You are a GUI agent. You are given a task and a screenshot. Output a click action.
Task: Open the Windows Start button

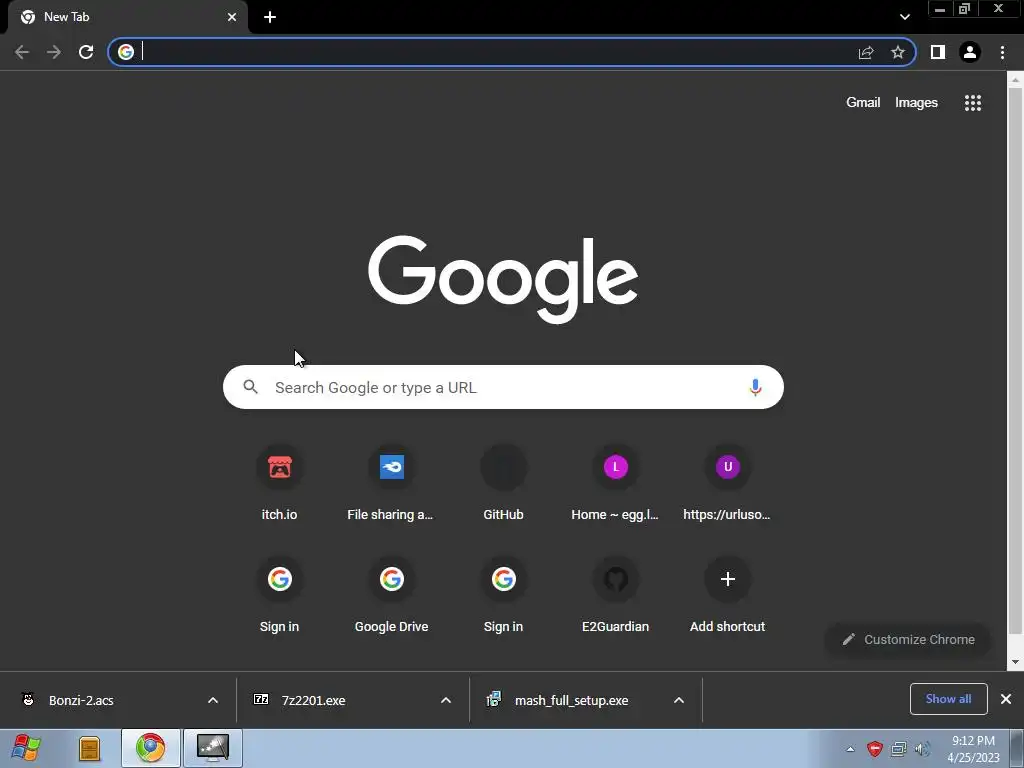26,748
